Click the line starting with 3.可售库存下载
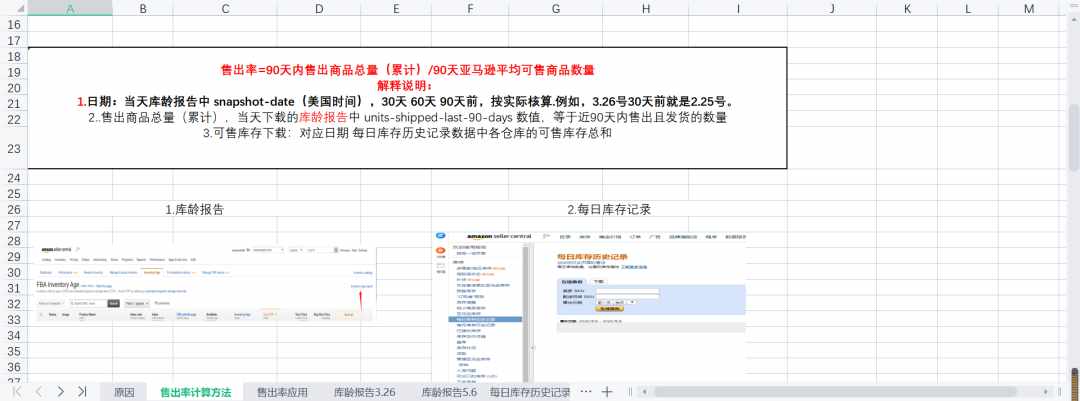Screen dimensions: 1080x401 [x=408, y=134]
